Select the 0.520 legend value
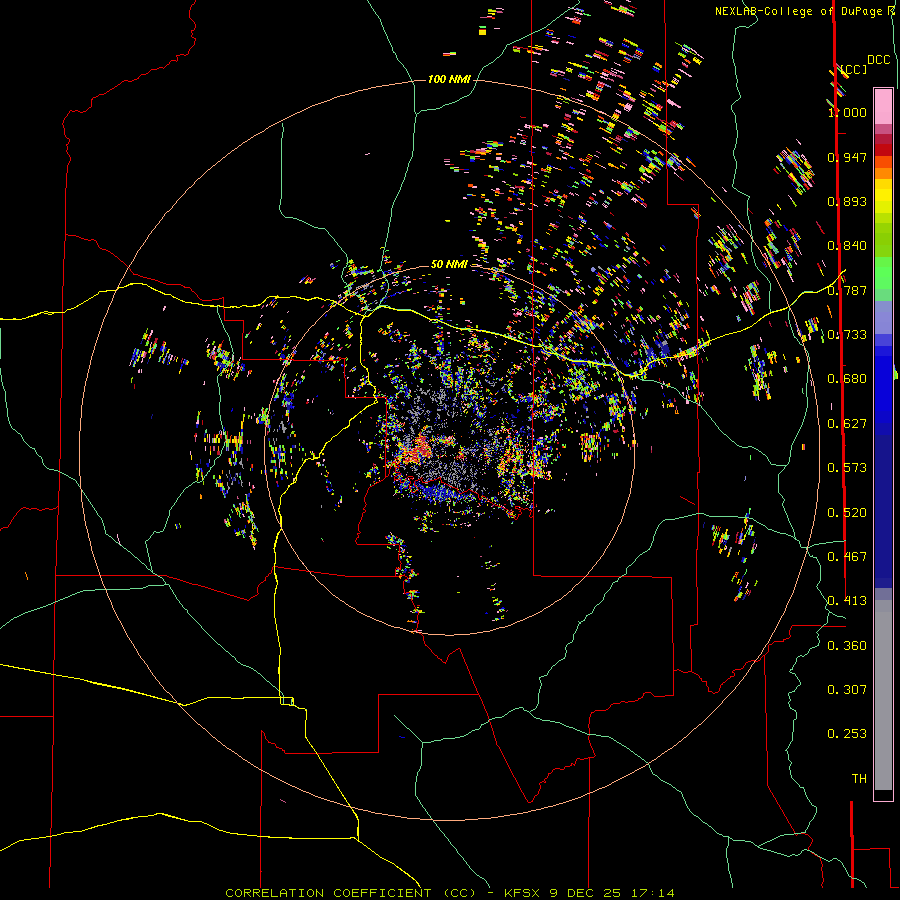Screen dimensions: 900x900 [x=847, y=512]
